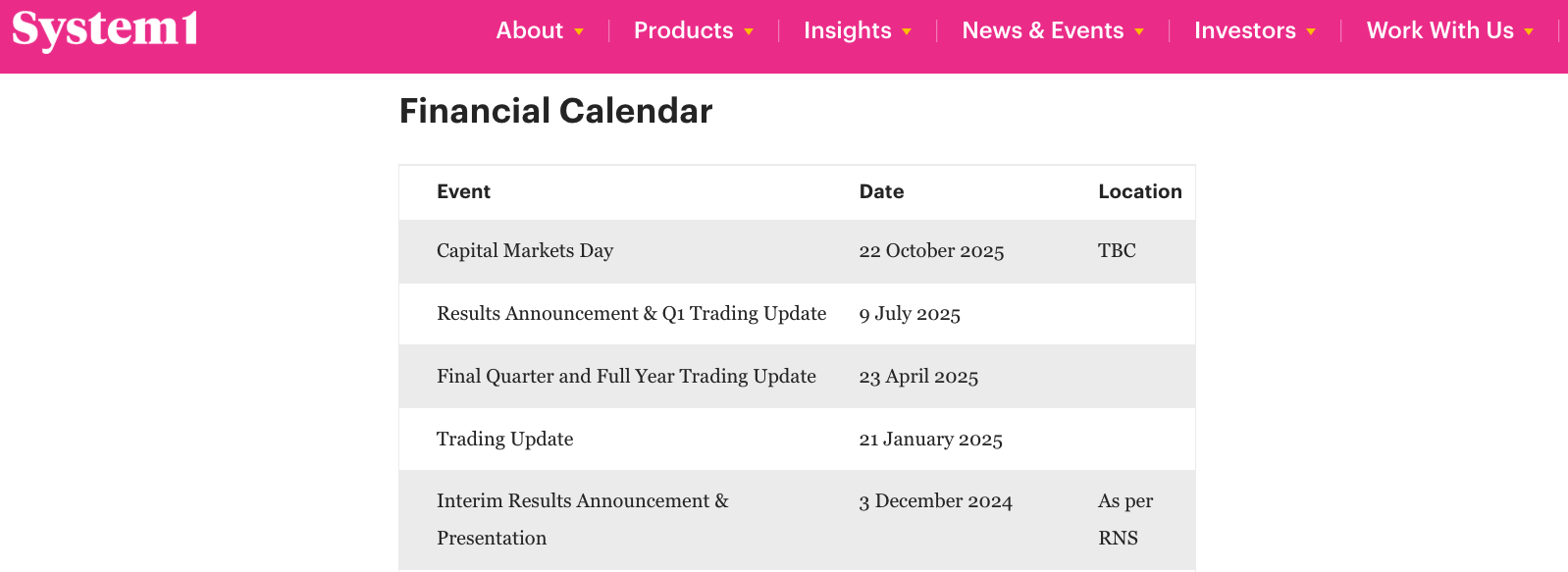Click the System1 logo
The height and width of the screenshot is (572, 1568).
(104, 29)
